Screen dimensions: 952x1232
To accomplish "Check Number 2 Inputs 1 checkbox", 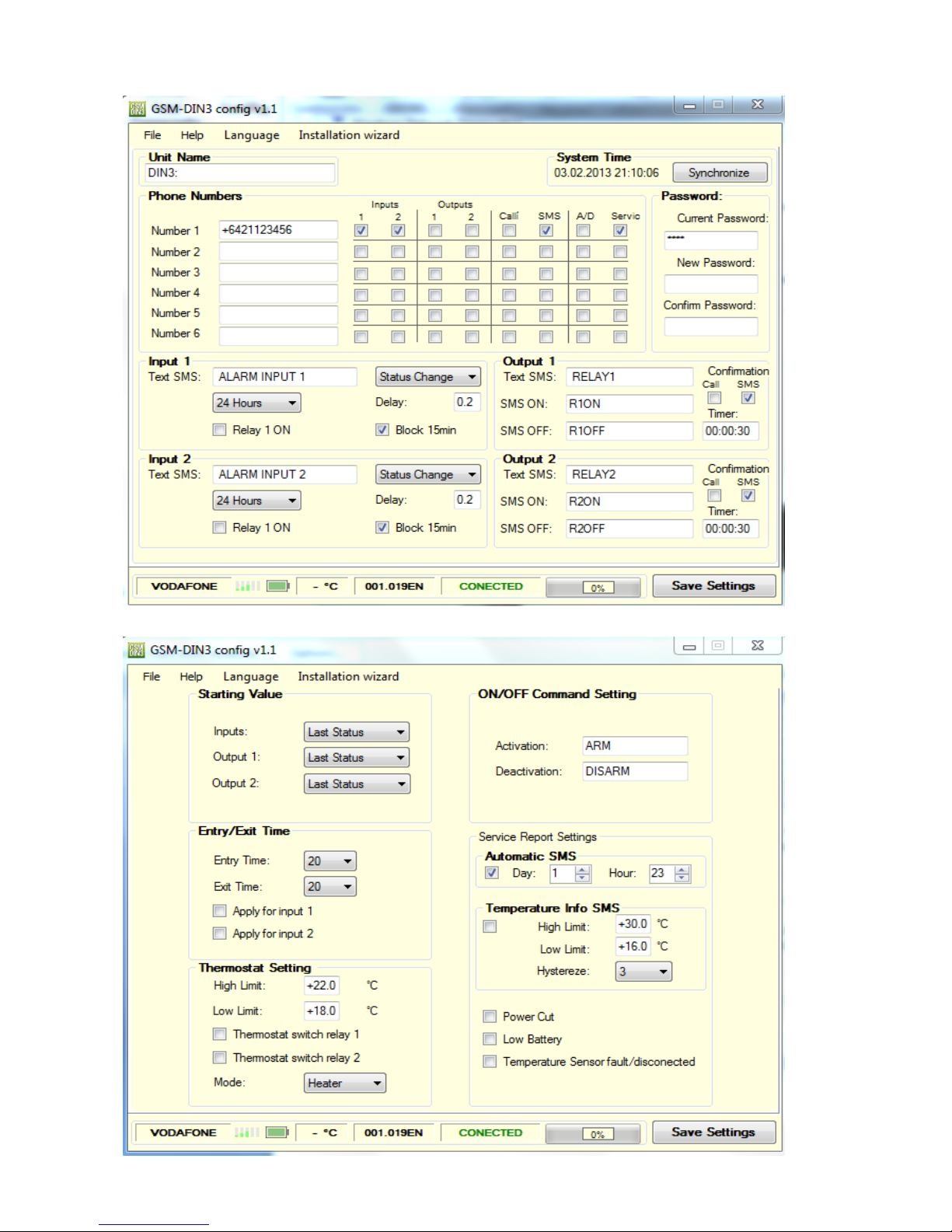I will click(x=361, y=252).
